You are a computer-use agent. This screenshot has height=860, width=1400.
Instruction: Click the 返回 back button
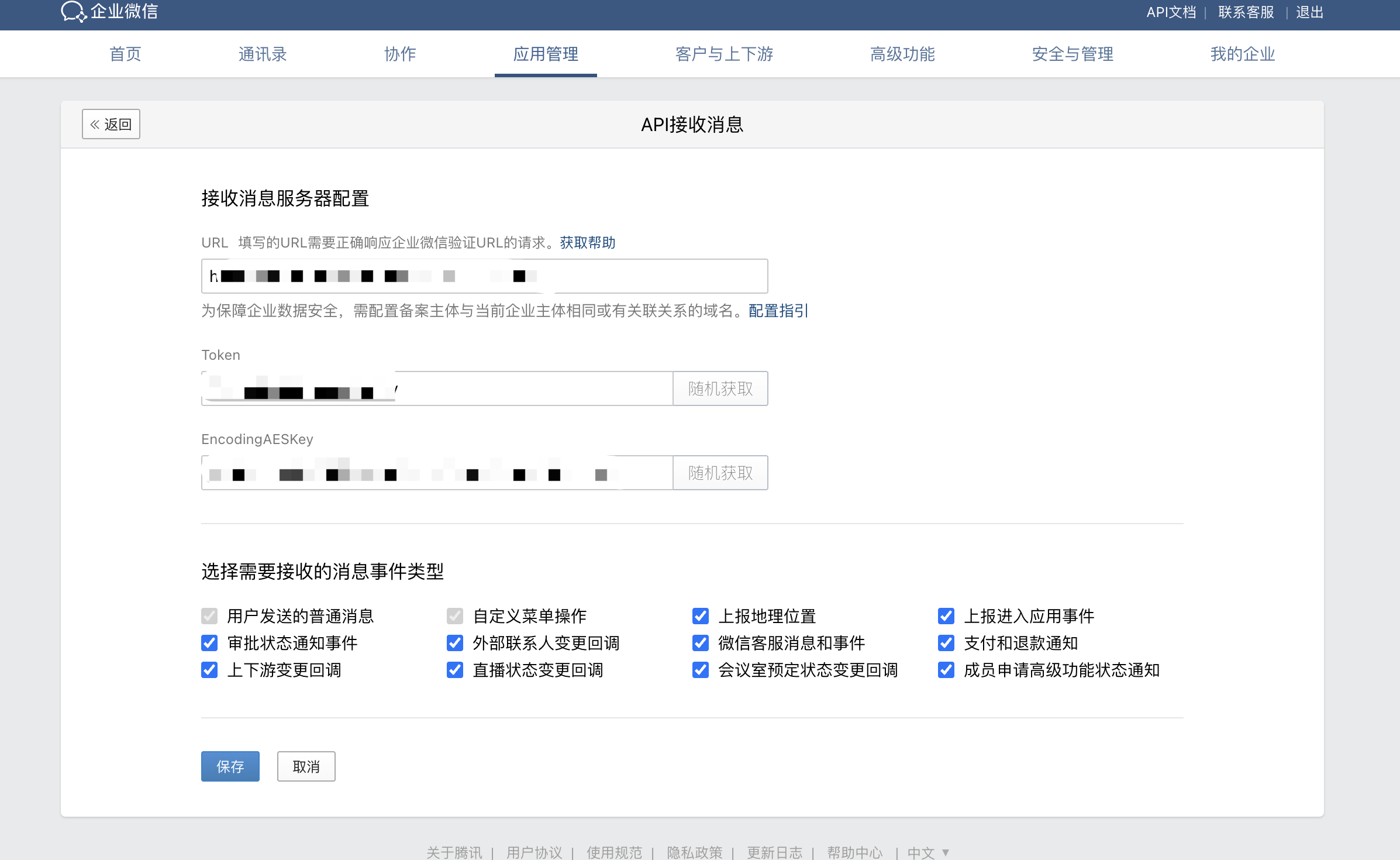[x=111, y=124]
